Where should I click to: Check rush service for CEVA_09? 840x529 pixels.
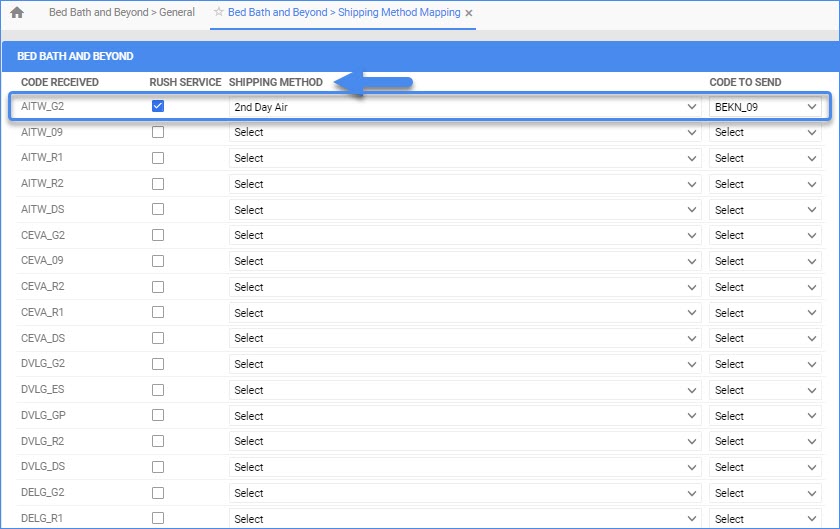[158, 260]
